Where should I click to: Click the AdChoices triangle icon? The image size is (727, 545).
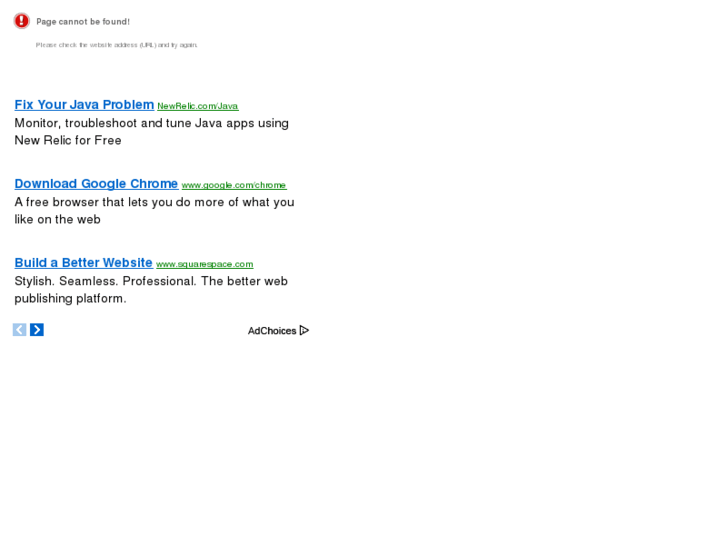point(304,330)
